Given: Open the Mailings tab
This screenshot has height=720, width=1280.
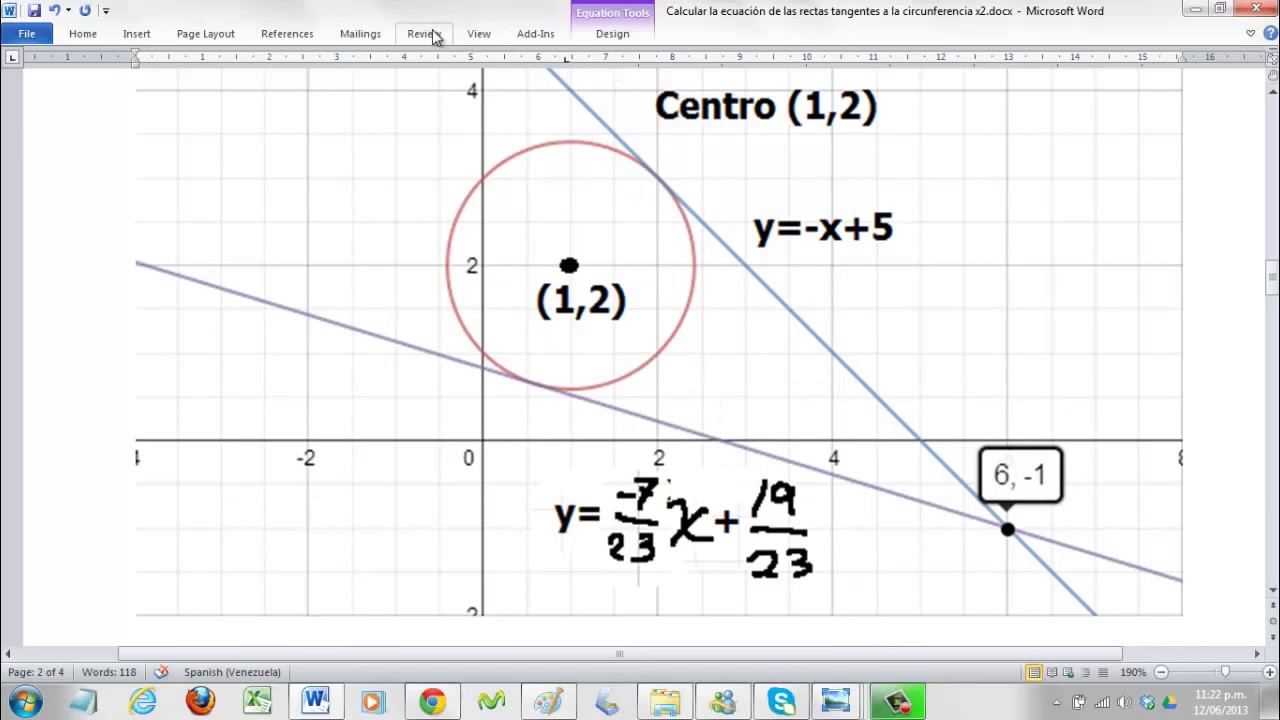Looking at the screenshot, I should point(360,34).
